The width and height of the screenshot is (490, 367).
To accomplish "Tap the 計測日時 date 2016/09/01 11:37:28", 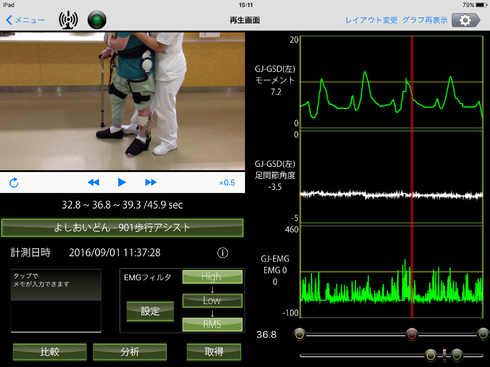I will click(x=115, y=253).
